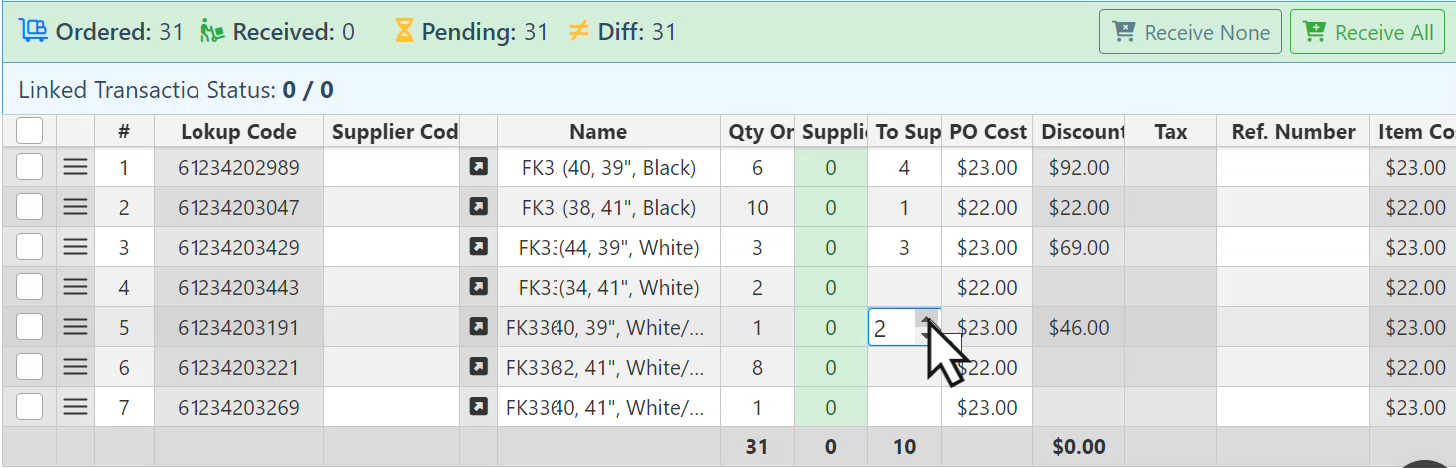
Task: Click the Ref. Number field on row 2
Action: (1292, 207)
